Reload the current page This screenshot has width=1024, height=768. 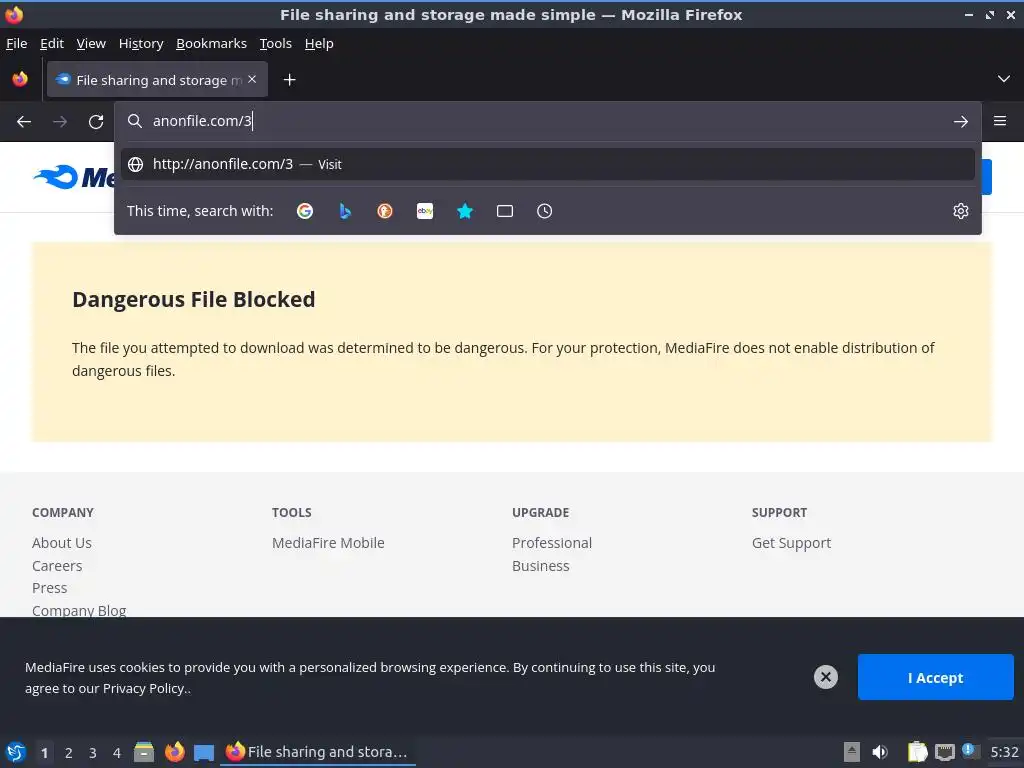96,121
